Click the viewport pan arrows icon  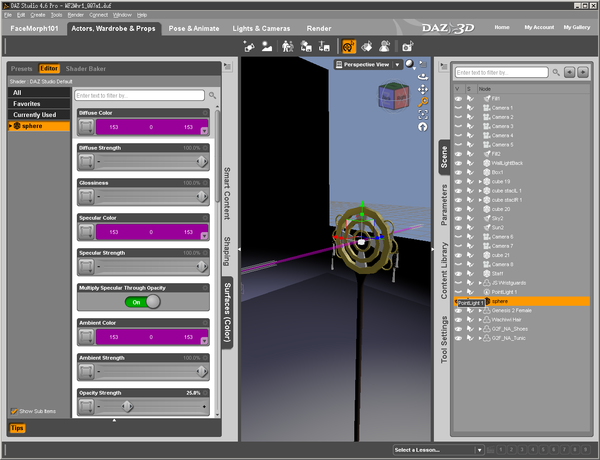423,90
